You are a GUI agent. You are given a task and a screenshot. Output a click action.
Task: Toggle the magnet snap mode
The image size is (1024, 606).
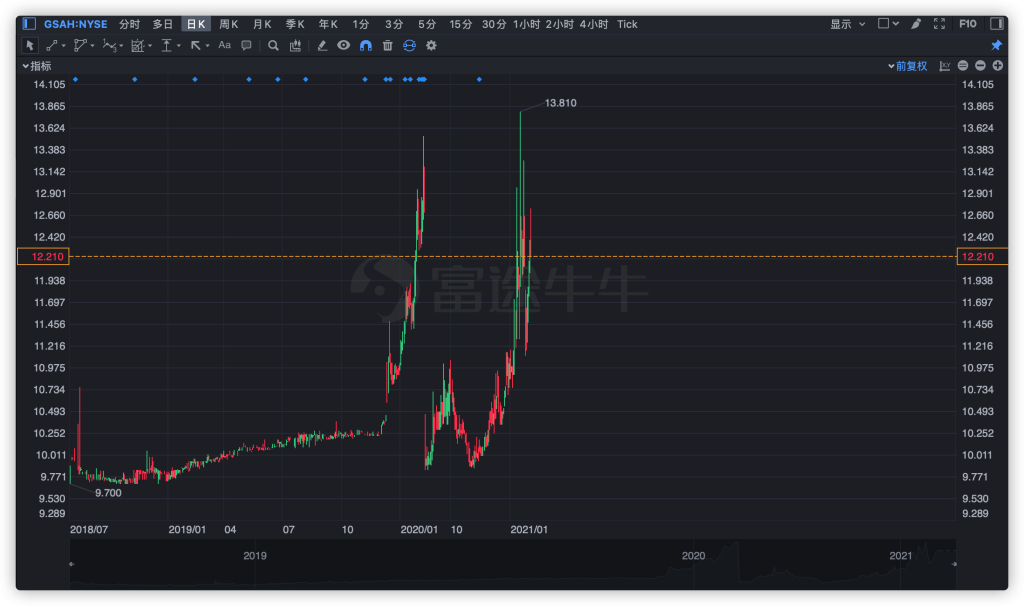coord(365,45)
